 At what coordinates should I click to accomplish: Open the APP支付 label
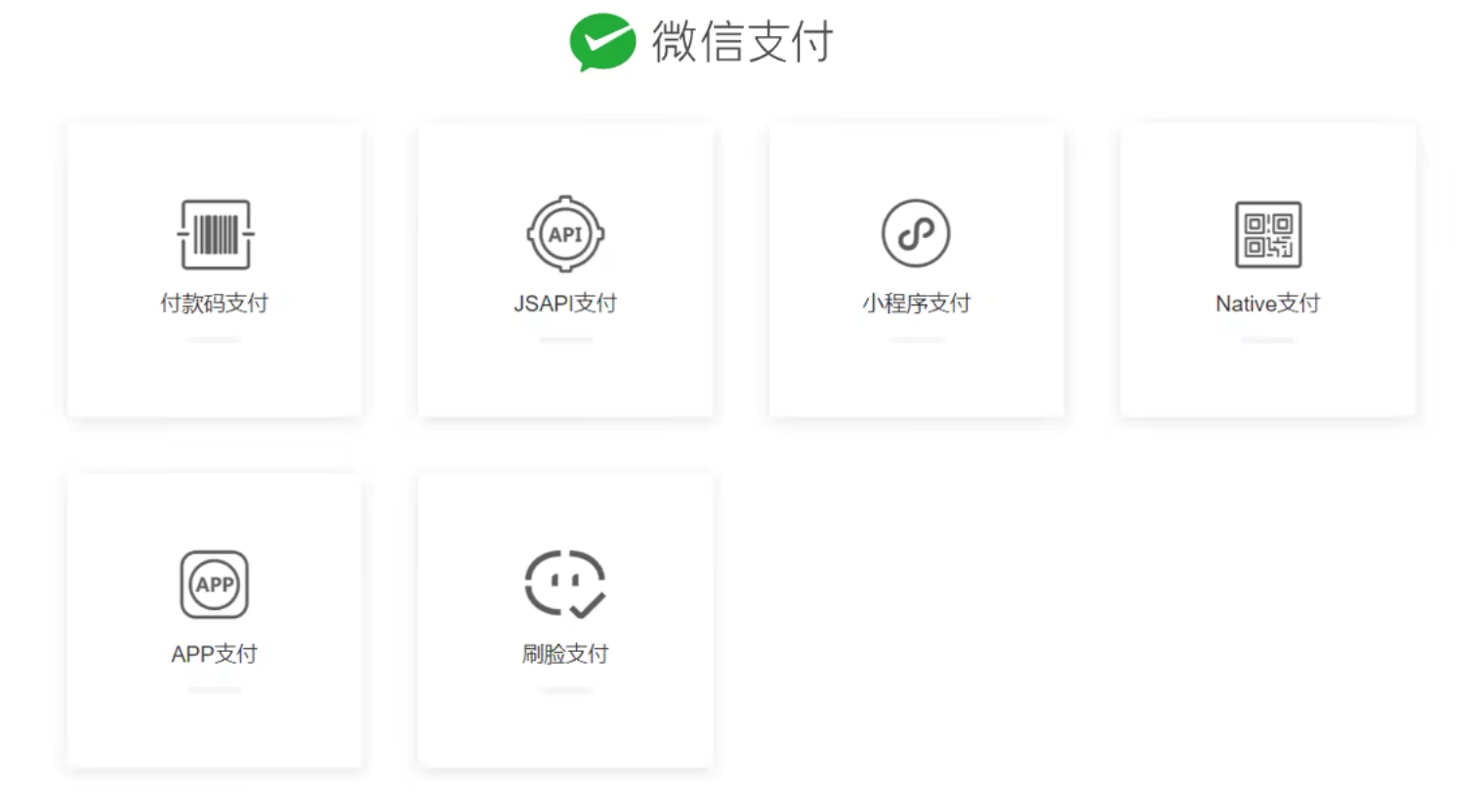pyautogui.click(x=214, y=654)
